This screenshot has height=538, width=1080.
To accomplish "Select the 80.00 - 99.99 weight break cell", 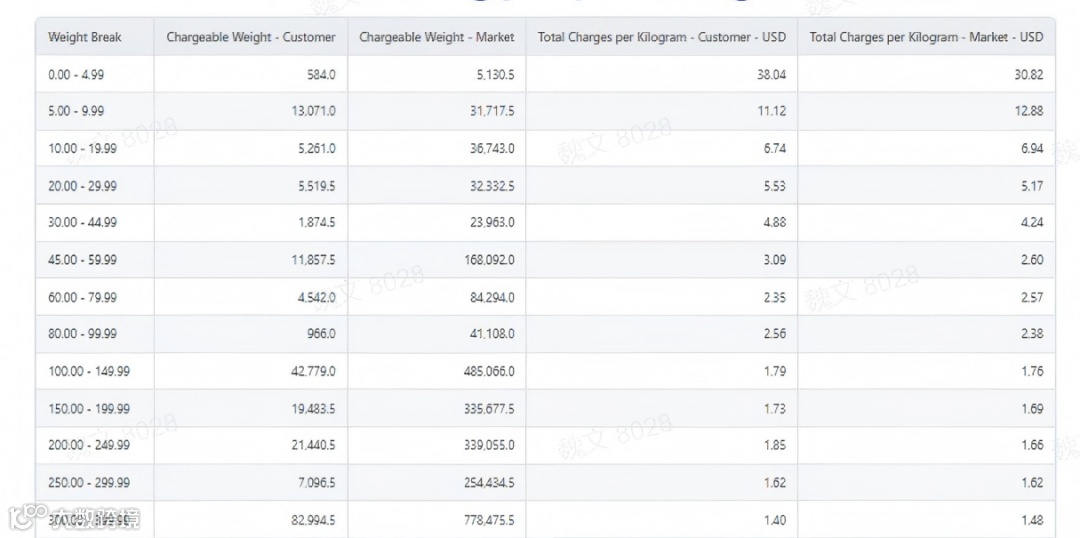I will tap(82, 334).
